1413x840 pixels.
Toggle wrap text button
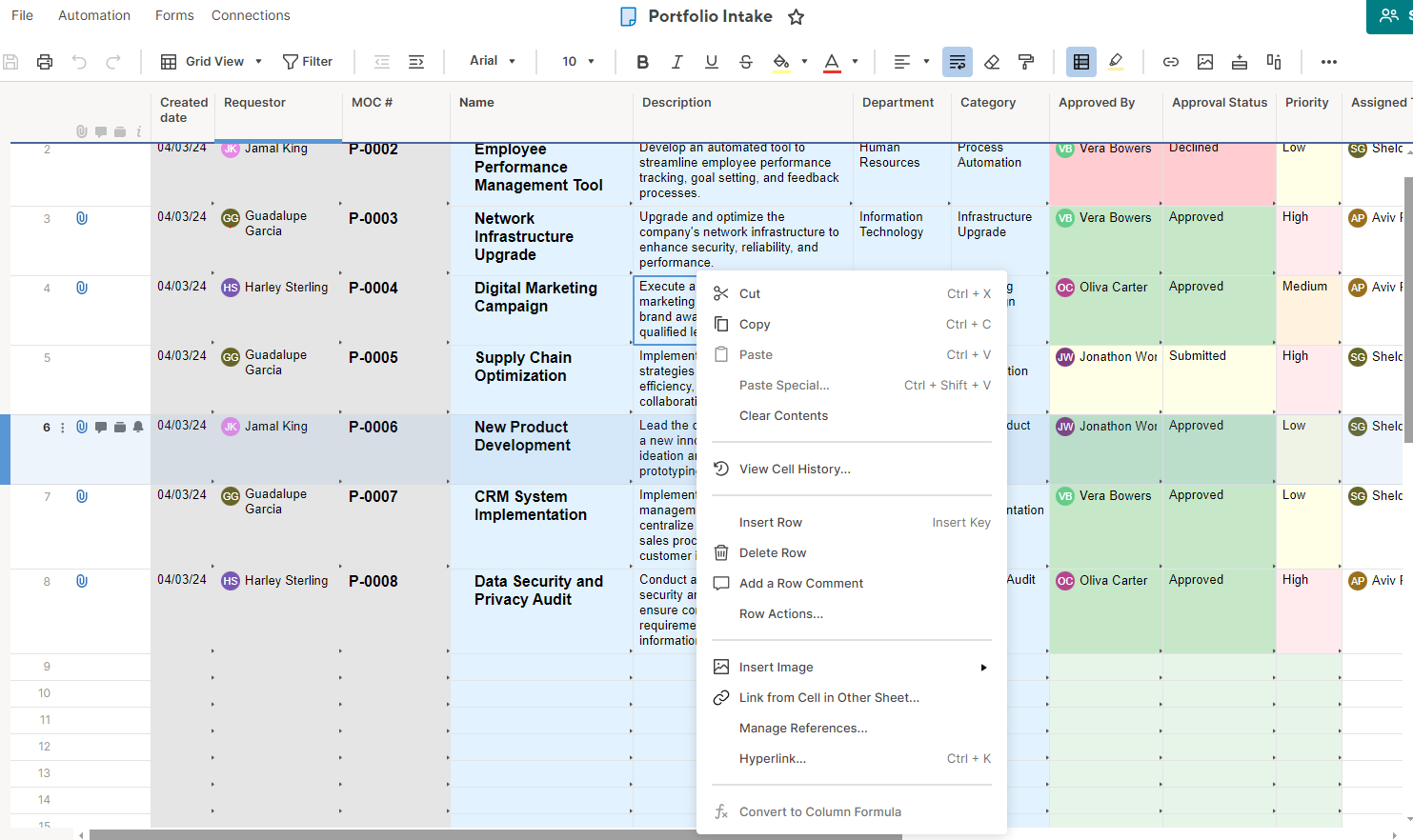(958, 62)
